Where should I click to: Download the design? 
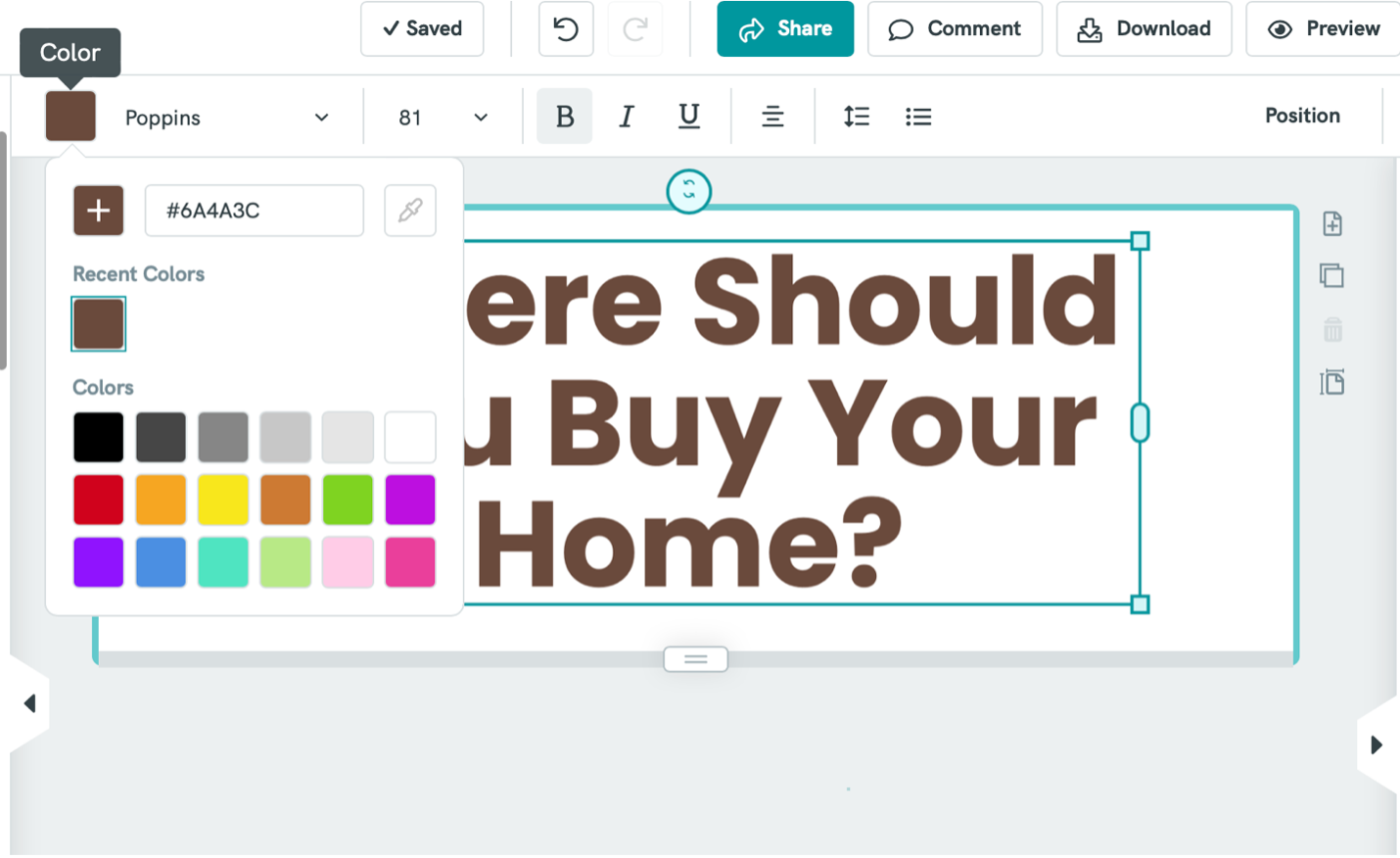(x=1143, y=28)
